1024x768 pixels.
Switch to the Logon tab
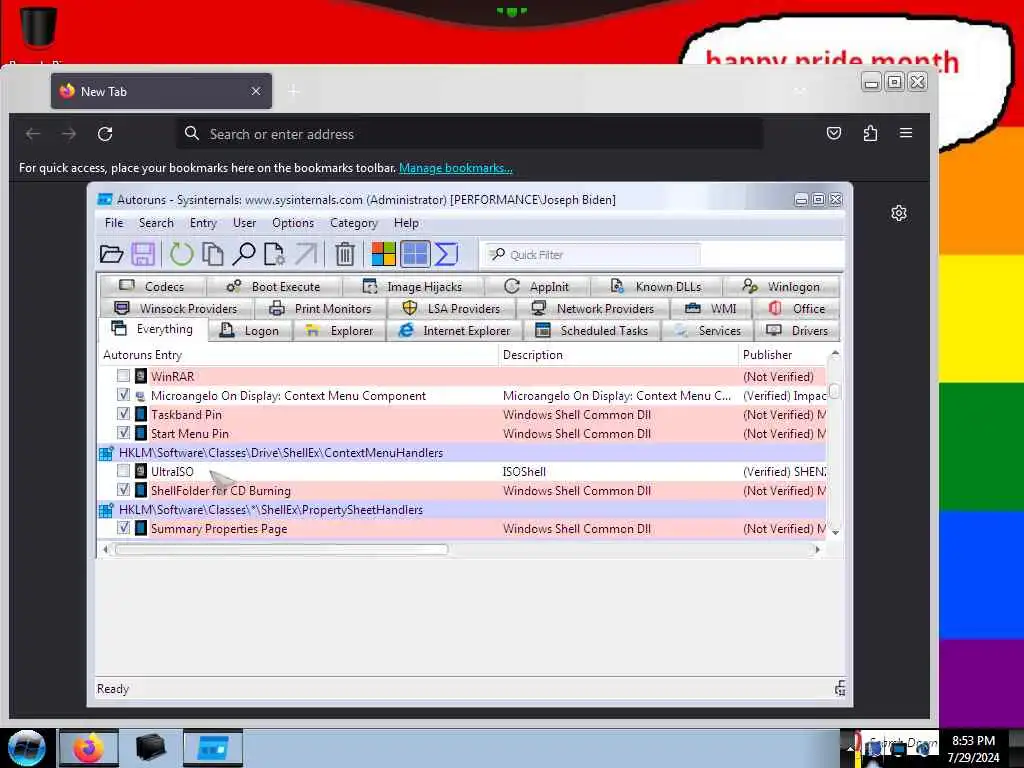[251, 330]
